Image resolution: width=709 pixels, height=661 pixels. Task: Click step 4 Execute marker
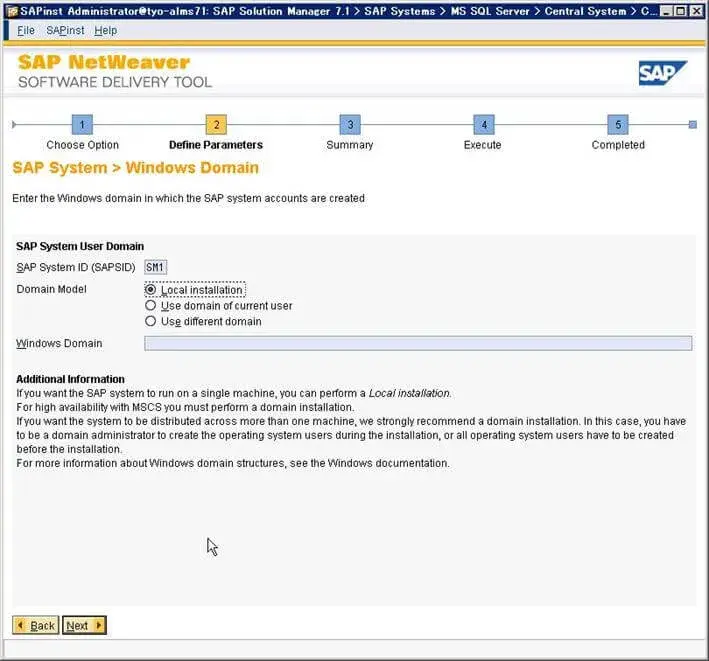[x=484, y=124]
